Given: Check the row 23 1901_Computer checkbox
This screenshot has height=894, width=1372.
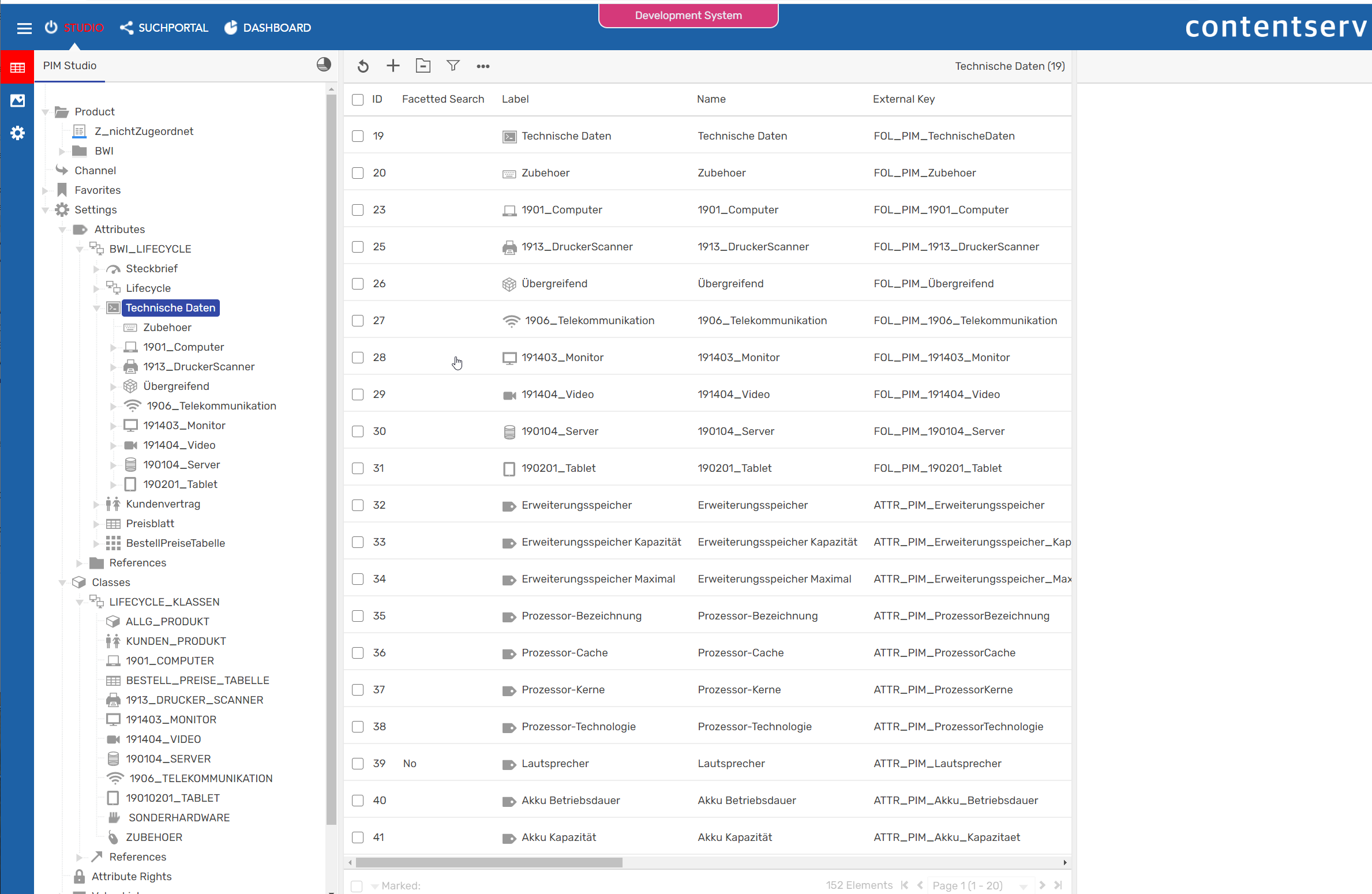Looking at the screenshot, I should coord(358,210).
